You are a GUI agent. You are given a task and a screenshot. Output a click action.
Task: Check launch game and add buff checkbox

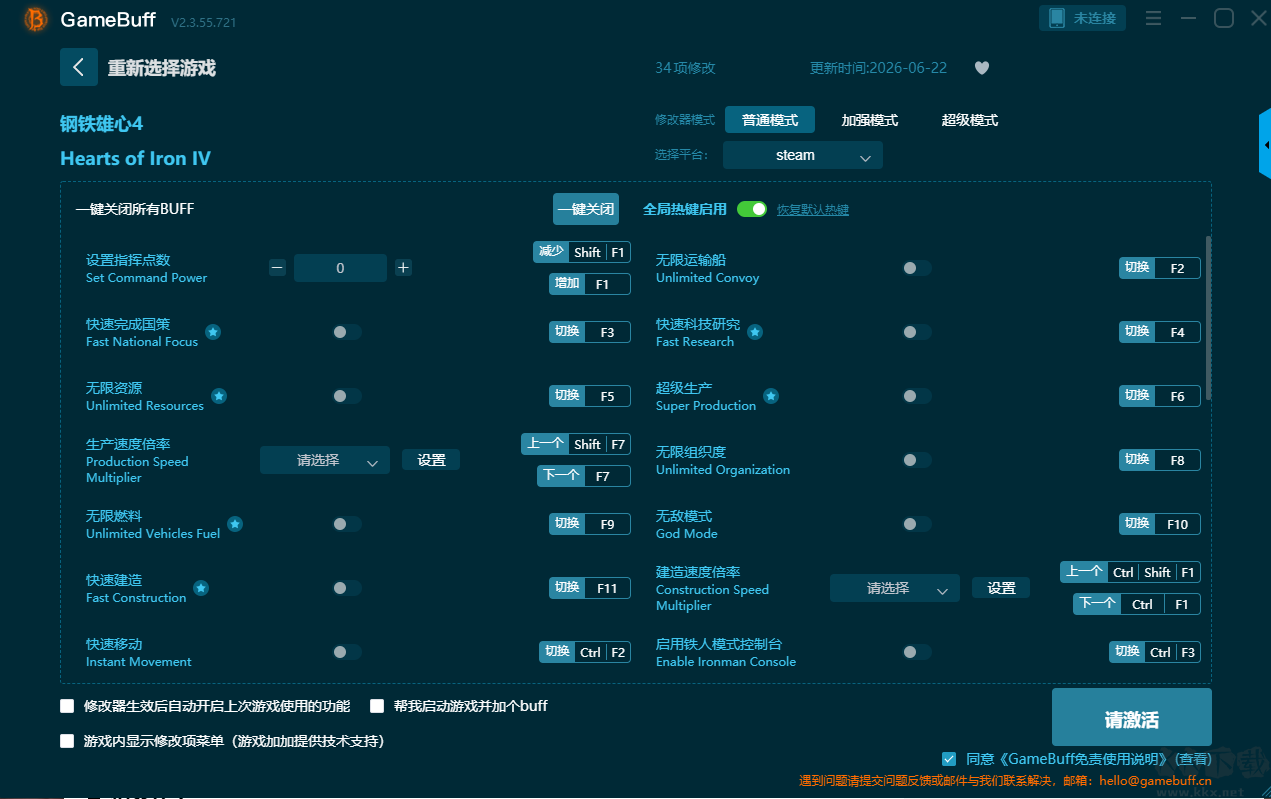click(377, 706)
